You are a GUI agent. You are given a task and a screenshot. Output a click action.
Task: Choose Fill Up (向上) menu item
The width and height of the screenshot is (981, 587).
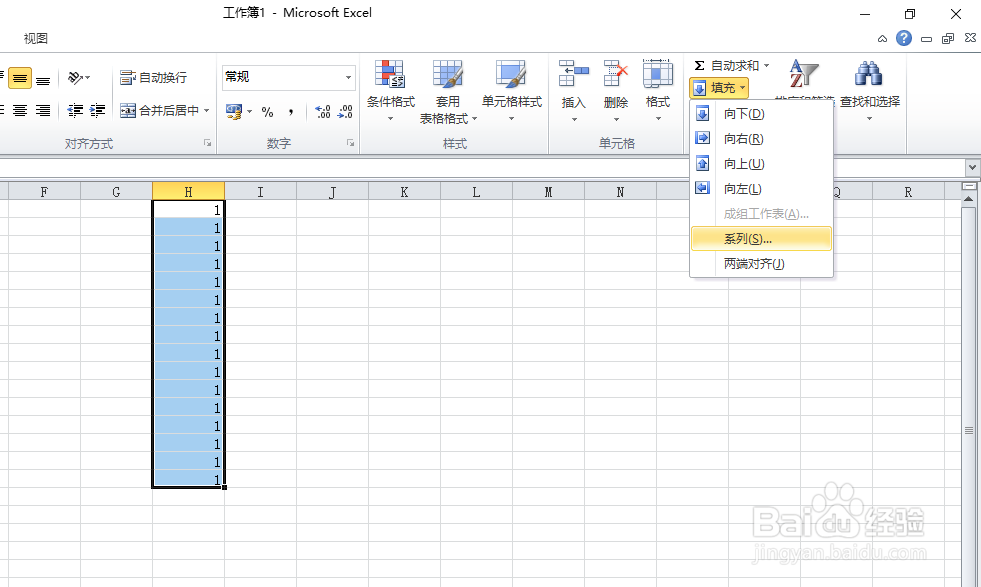[761, 164]
